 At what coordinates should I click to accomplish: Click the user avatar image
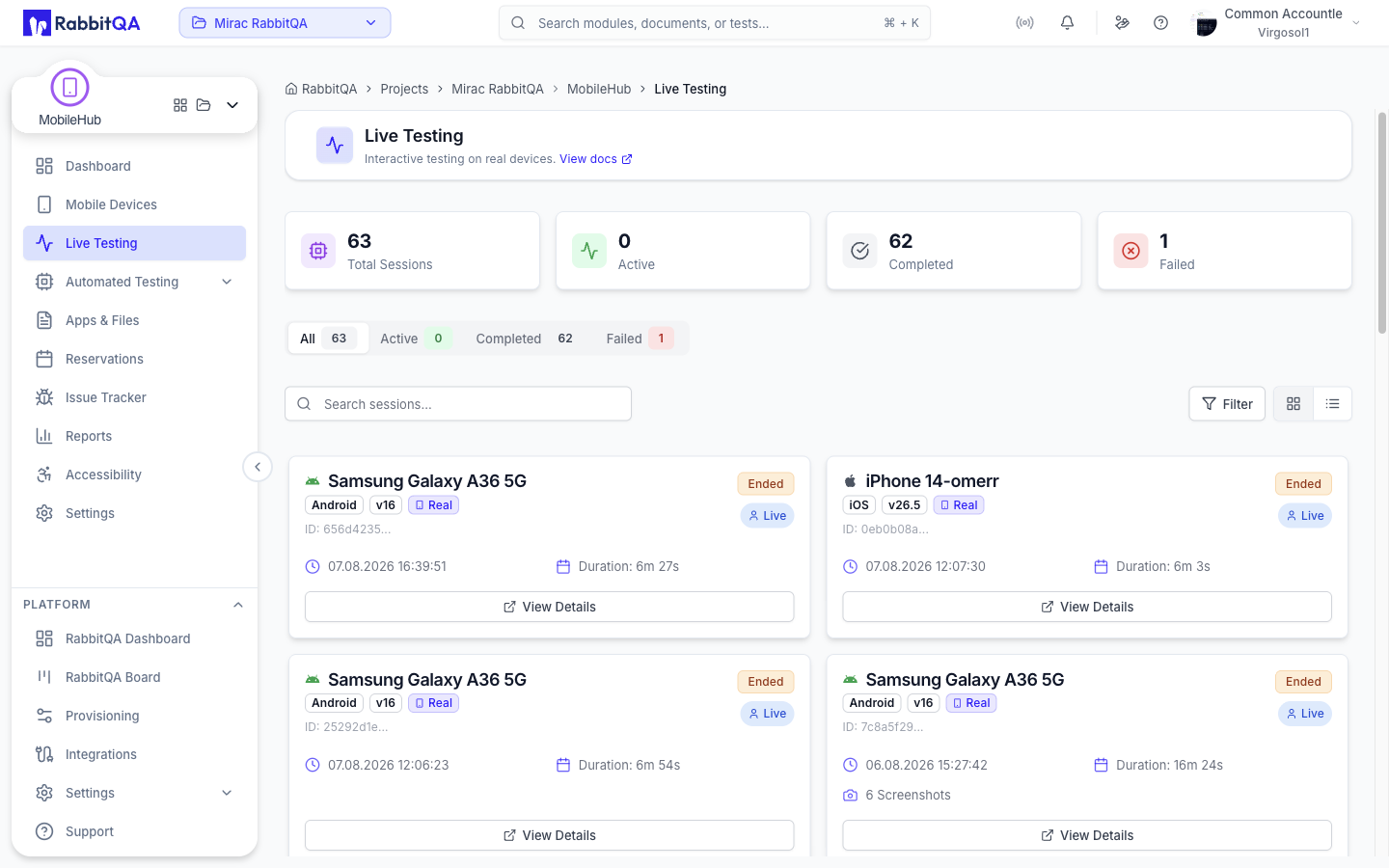coord(1205,23)
